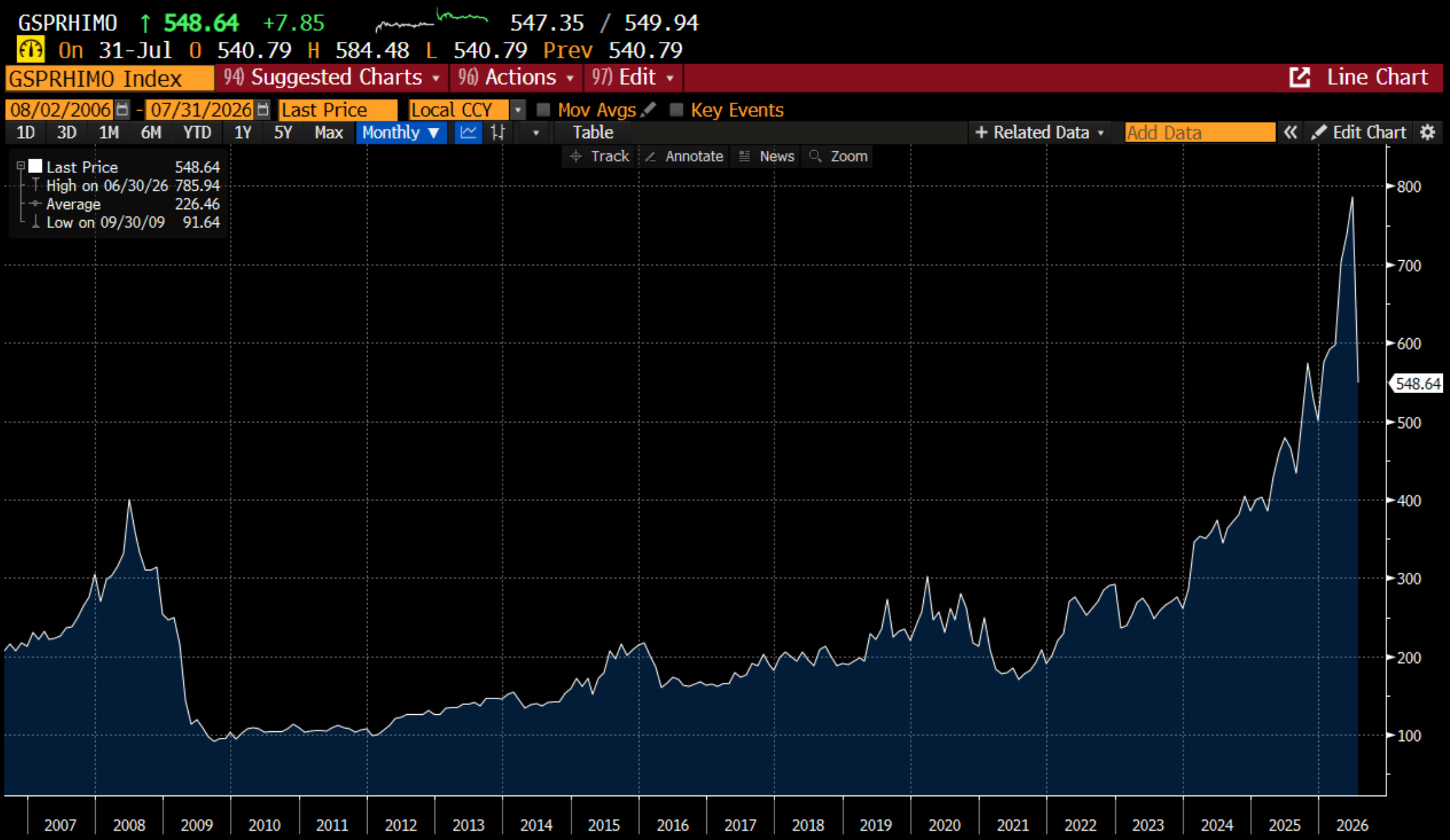Screen dimensions: 1450x840
Task: Click the white Last Price color swatch
Action: tap(35, 166)
